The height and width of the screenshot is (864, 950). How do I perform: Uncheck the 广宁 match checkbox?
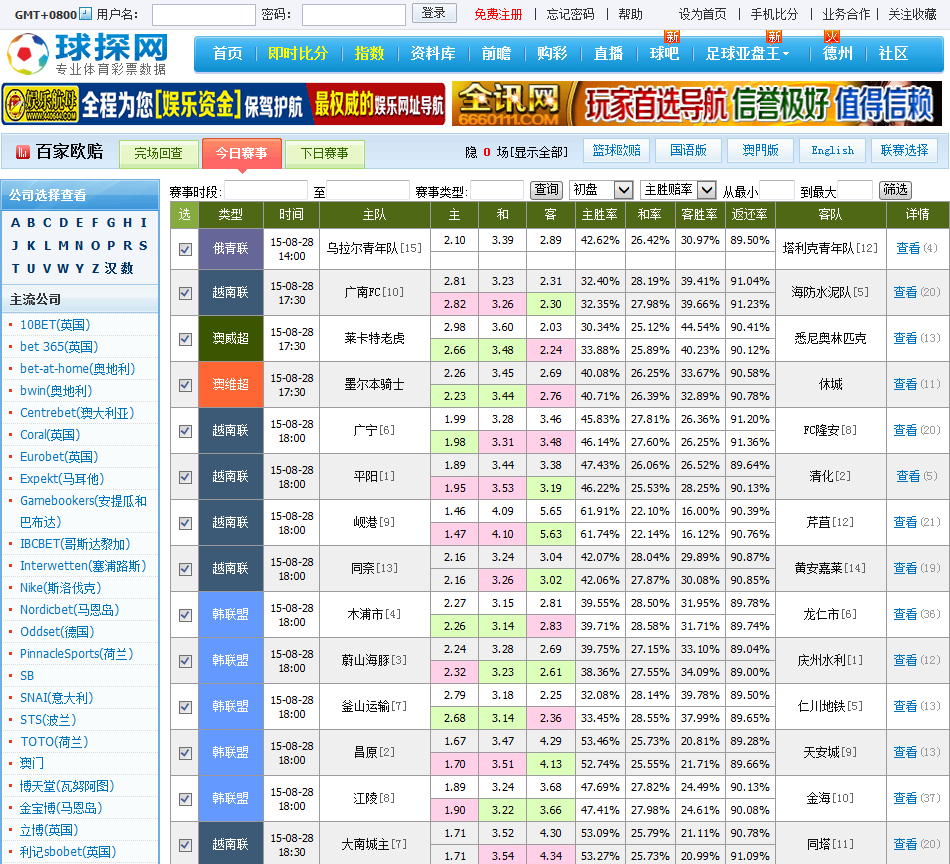[x=185, y=431]
